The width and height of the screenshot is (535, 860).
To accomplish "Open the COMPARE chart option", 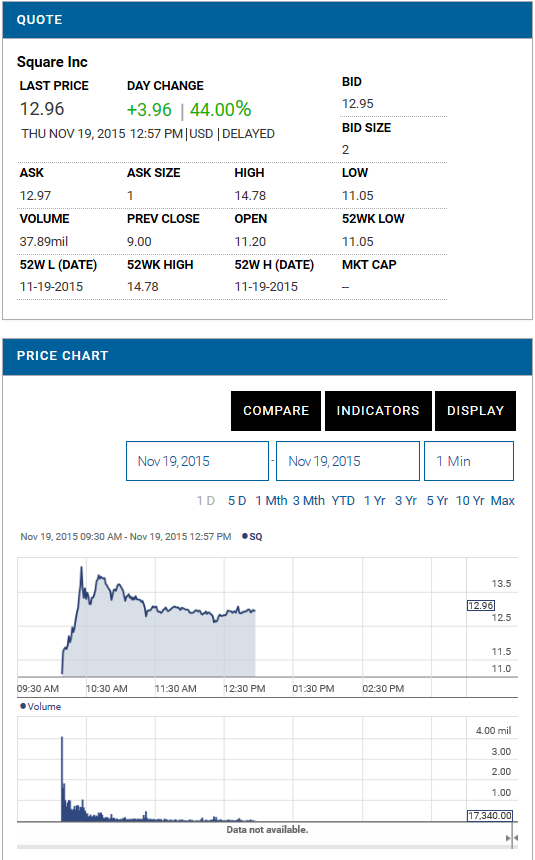I will [275, 411].
